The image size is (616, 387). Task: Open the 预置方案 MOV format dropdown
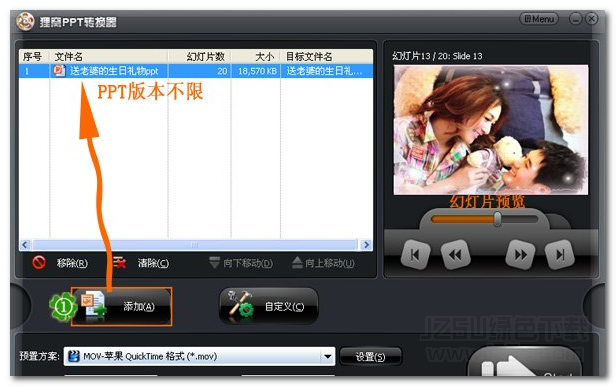pyautogui.click(x=199, y=356)
